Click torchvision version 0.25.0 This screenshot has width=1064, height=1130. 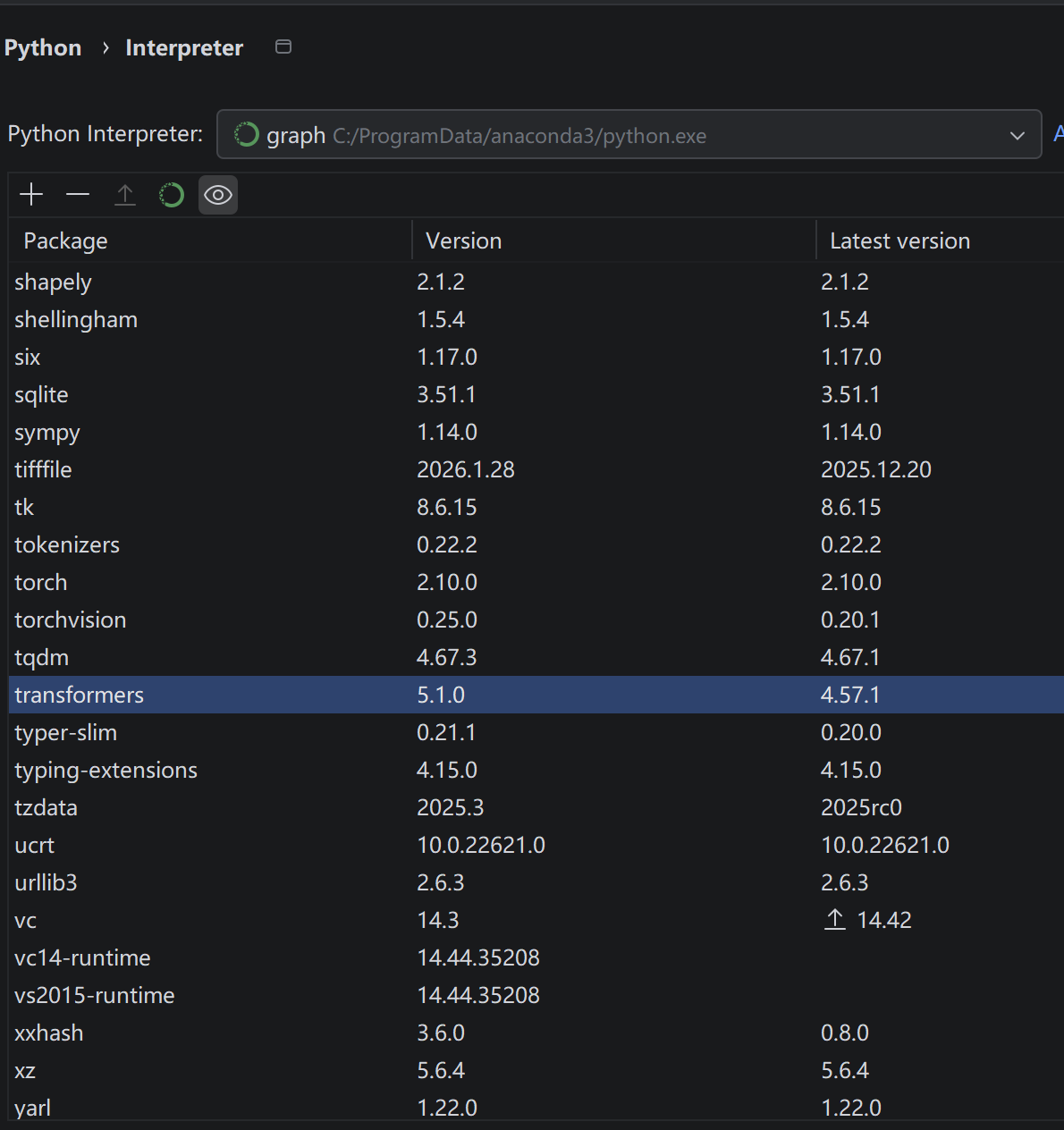tap(447, 620)
